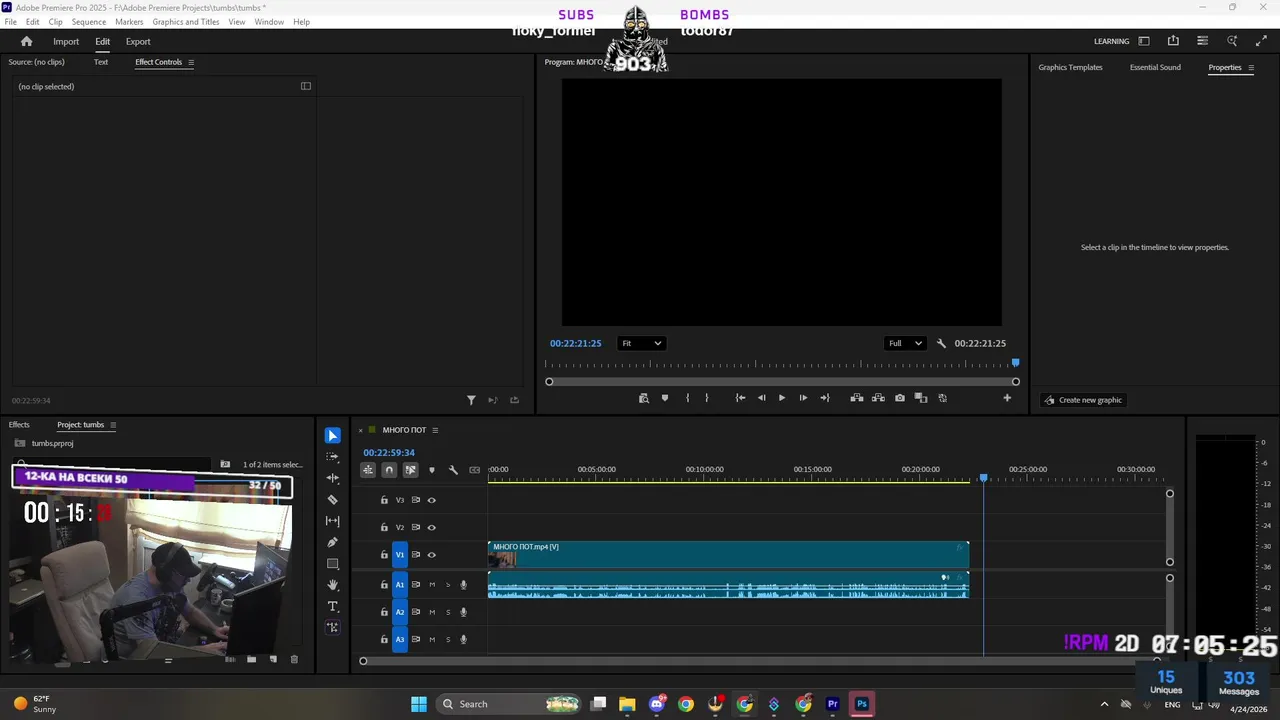Open timeline display settings wrench
This screenshot has height=720, width=1280.
(453, 470)
